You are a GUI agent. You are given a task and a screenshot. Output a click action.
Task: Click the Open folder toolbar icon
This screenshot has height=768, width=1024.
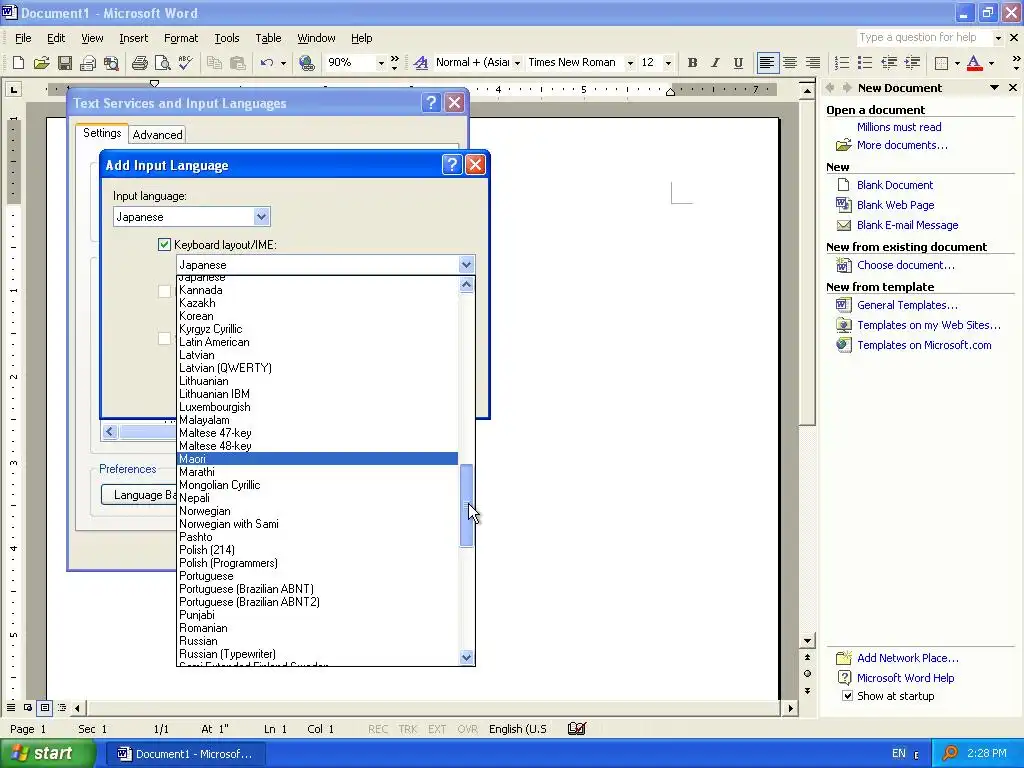click(41, 63)
